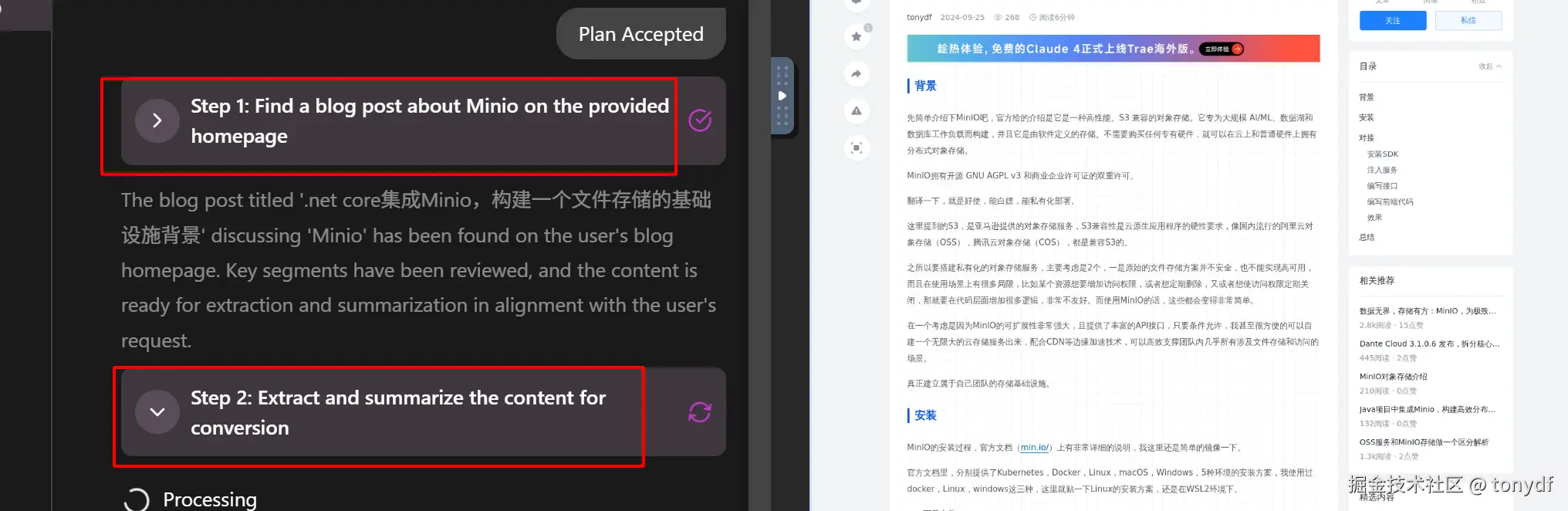Jump to 总结 in table of contents

pyautogui.click(x=1367, y=237)
